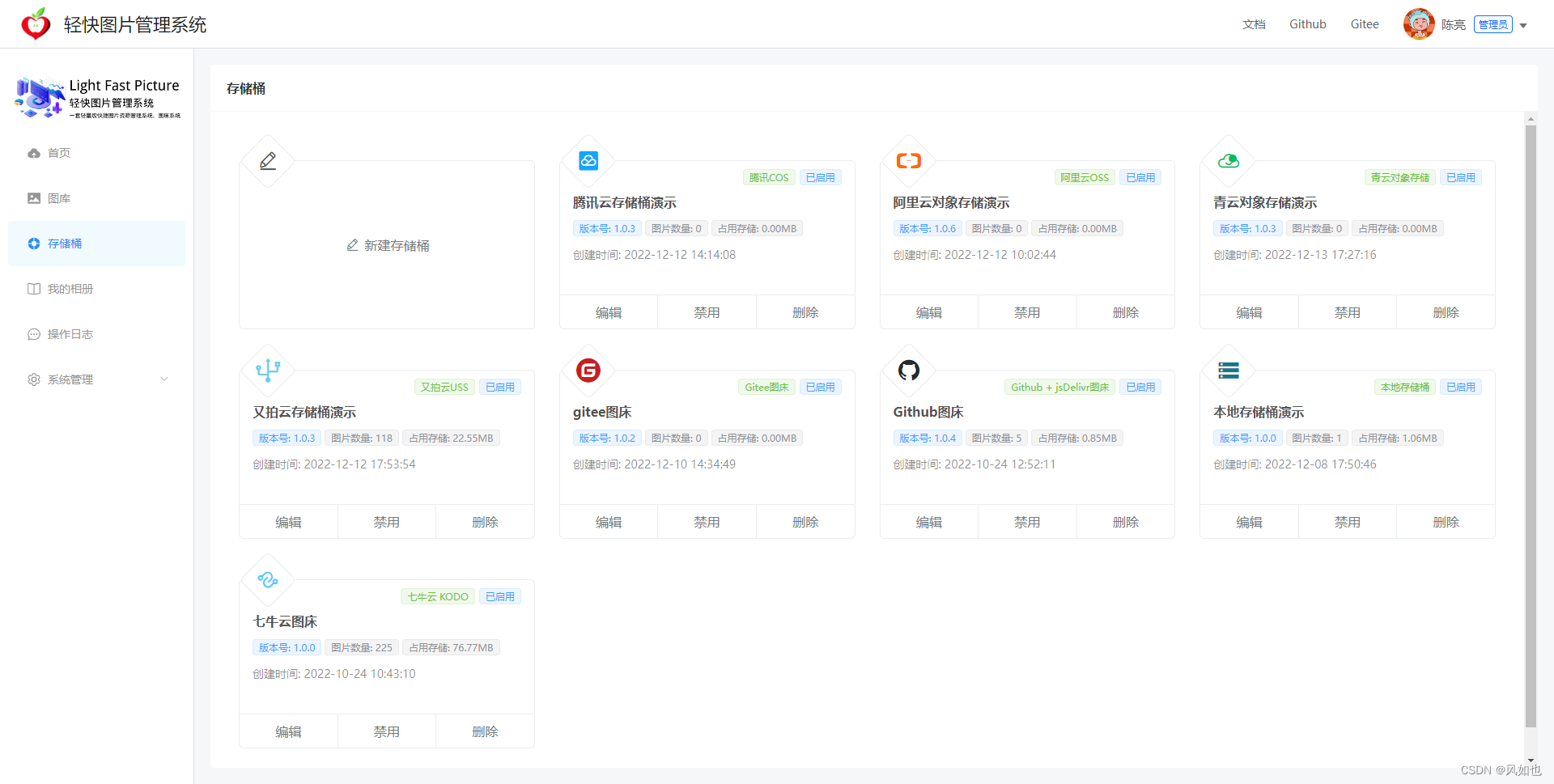The height and width of the screenshot is (784, 1554).
Task: Click the Light Fast Picture sidebar logo
Action: coord(97,98)
